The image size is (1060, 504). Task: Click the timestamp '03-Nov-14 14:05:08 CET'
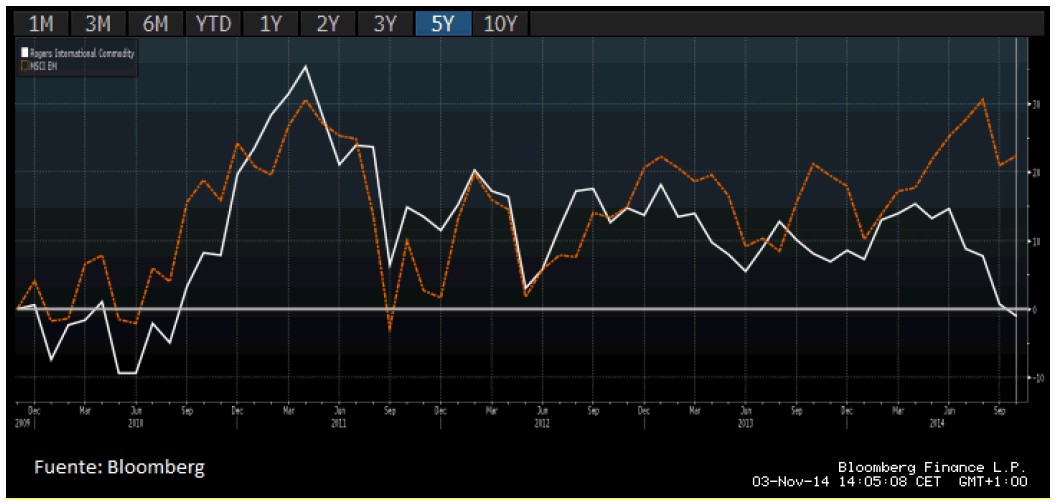coord(848,482)
